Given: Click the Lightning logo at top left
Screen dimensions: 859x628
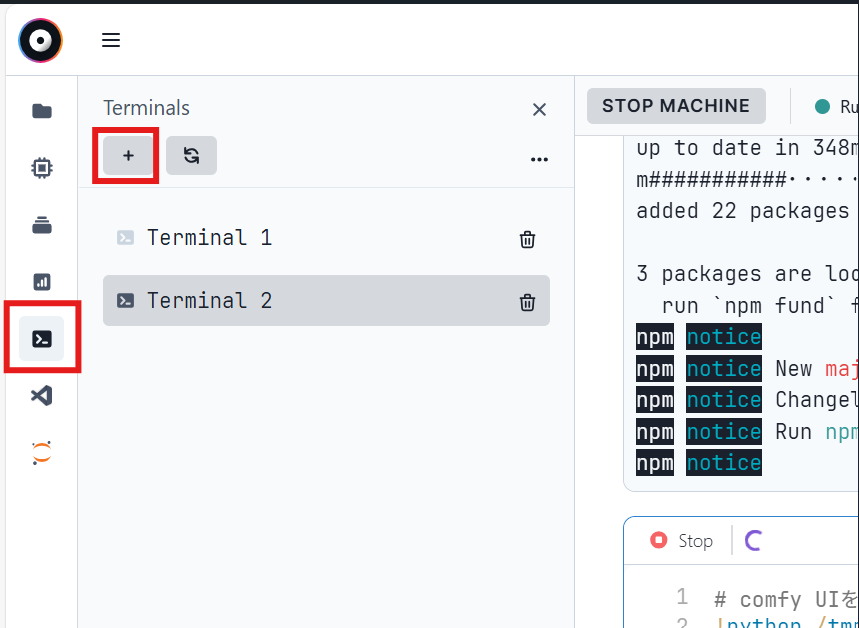Looking at the screenshot, I should tap(40, 40).
